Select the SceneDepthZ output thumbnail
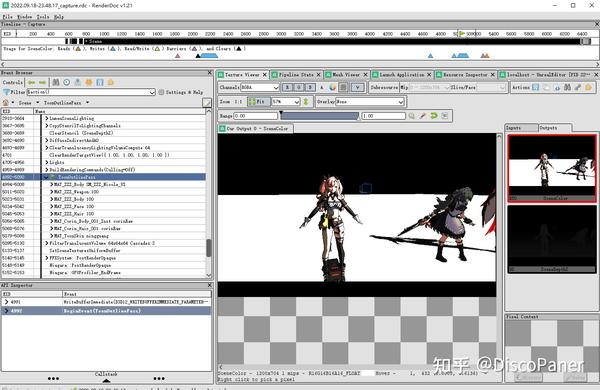The width and height of the screenshot is (600, 390). 552,239
